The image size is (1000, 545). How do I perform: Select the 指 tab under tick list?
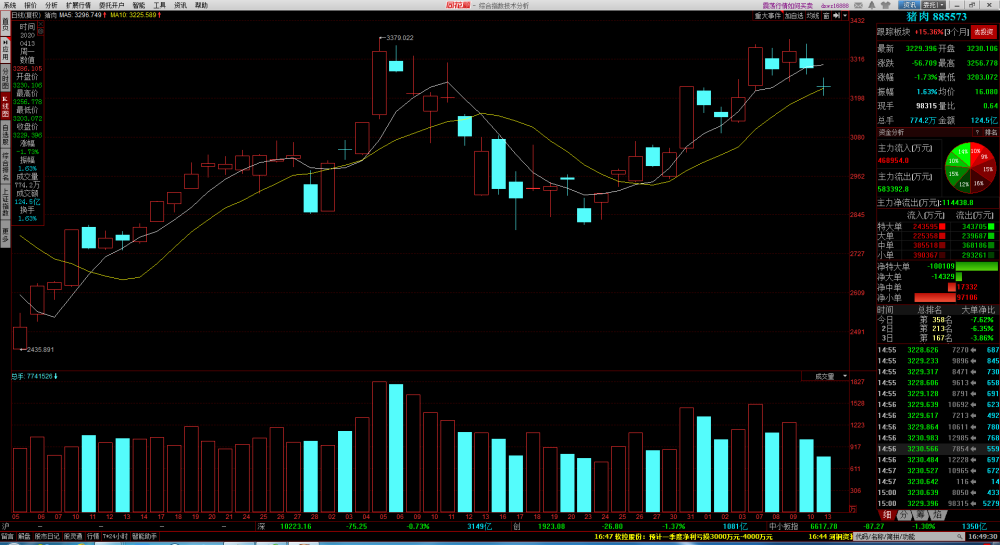tap(937, 515)
